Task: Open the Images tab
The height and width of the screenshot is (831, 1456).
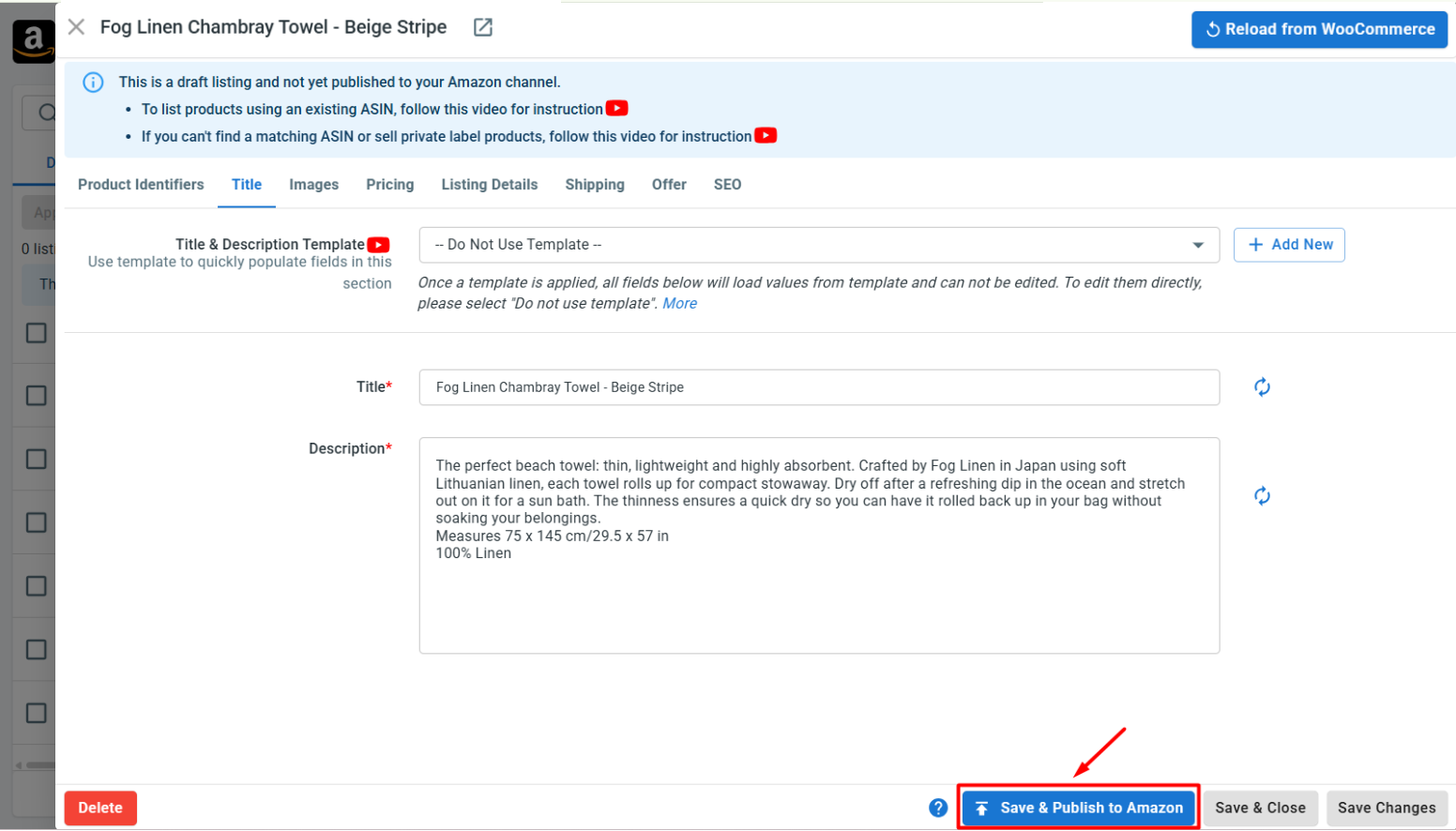Action: point(313,185)
